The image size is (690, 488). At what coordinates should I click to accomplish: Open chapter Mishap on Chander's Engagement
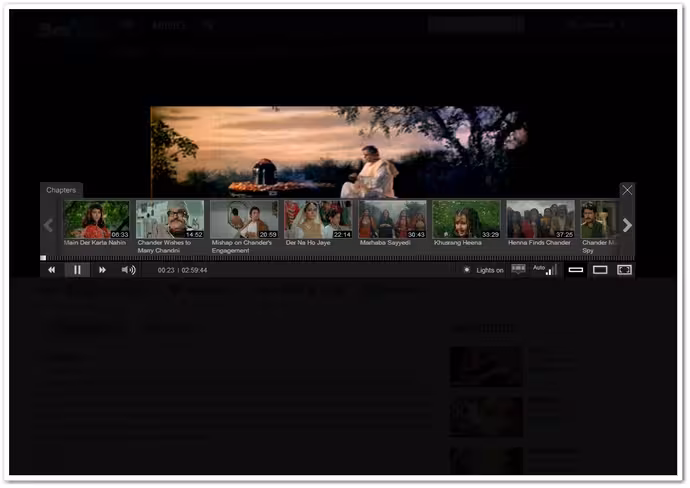(x=244, y=219)
